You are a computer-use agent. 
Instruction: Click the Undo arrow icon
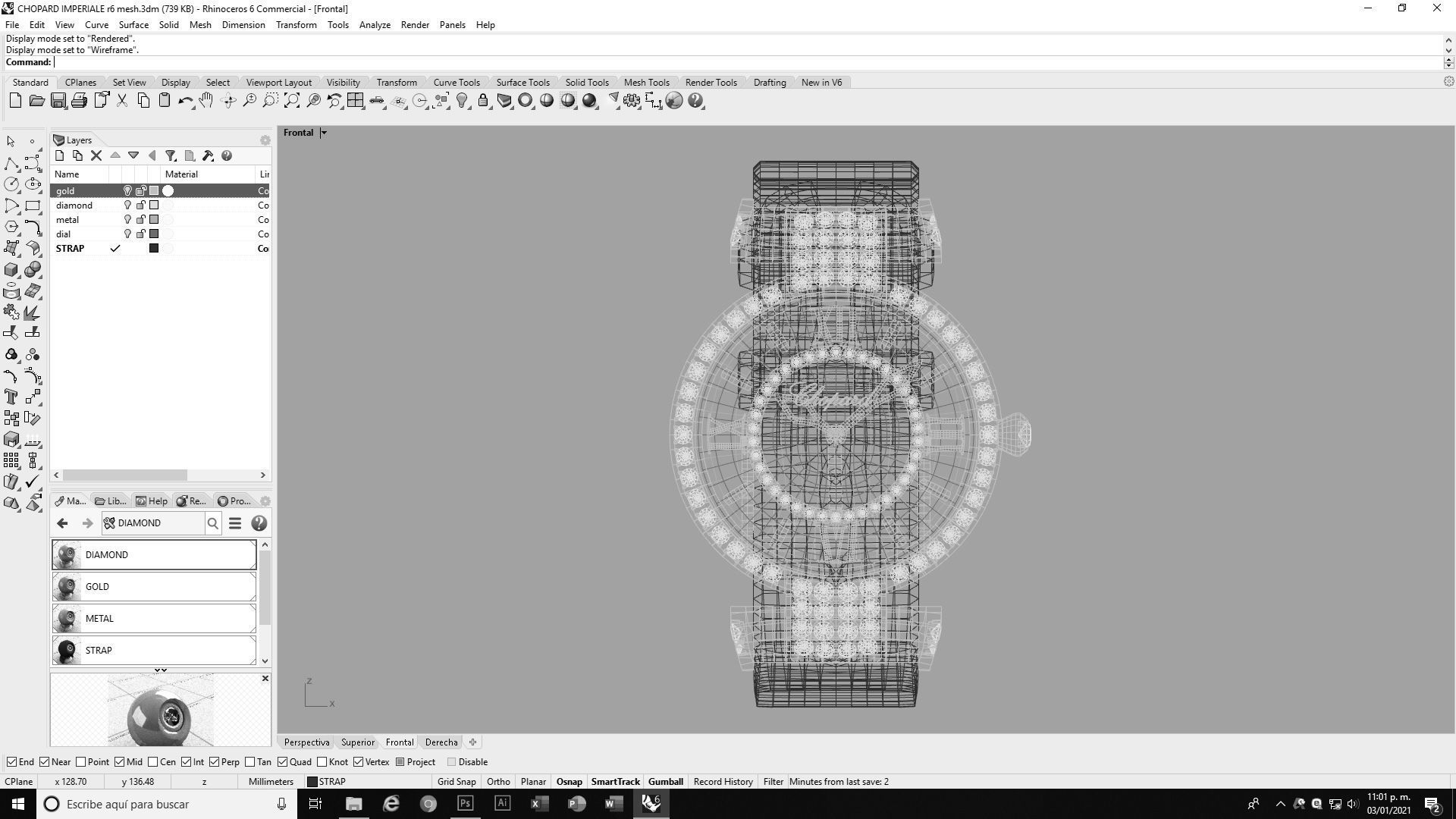click(x=185, y=101)
